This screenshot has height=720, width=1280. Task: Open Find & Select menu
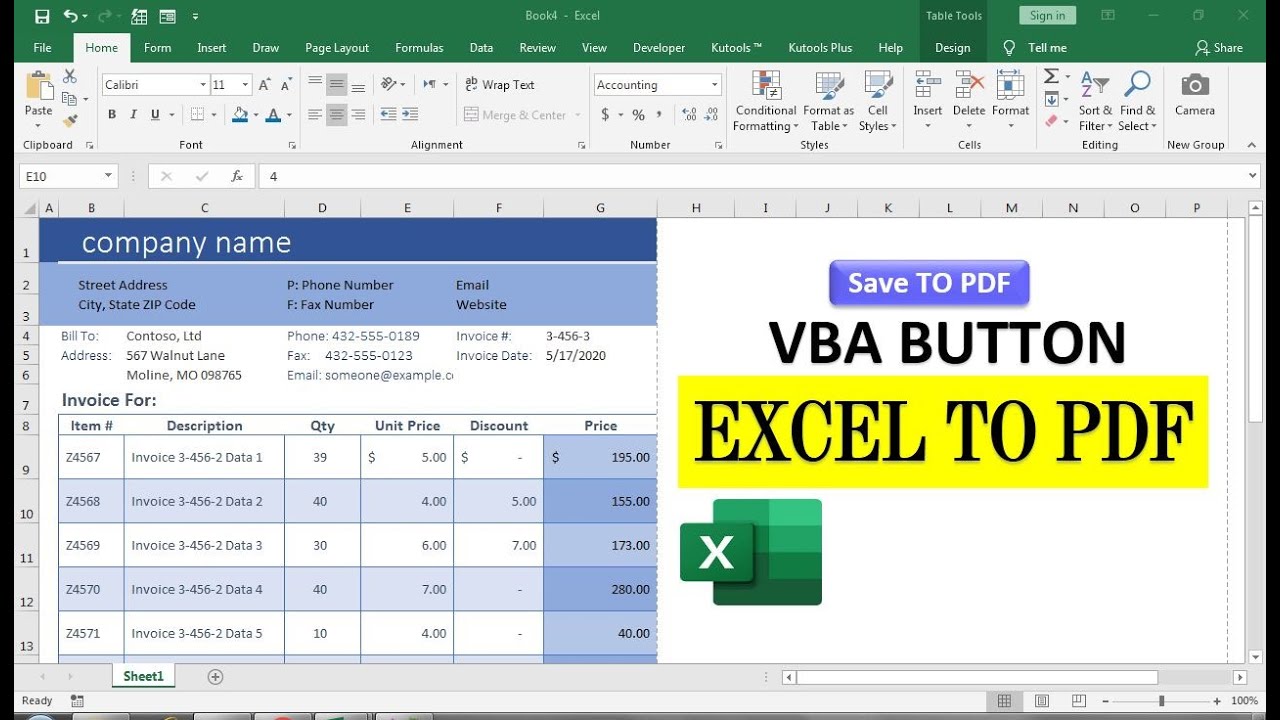(1138, 102)
